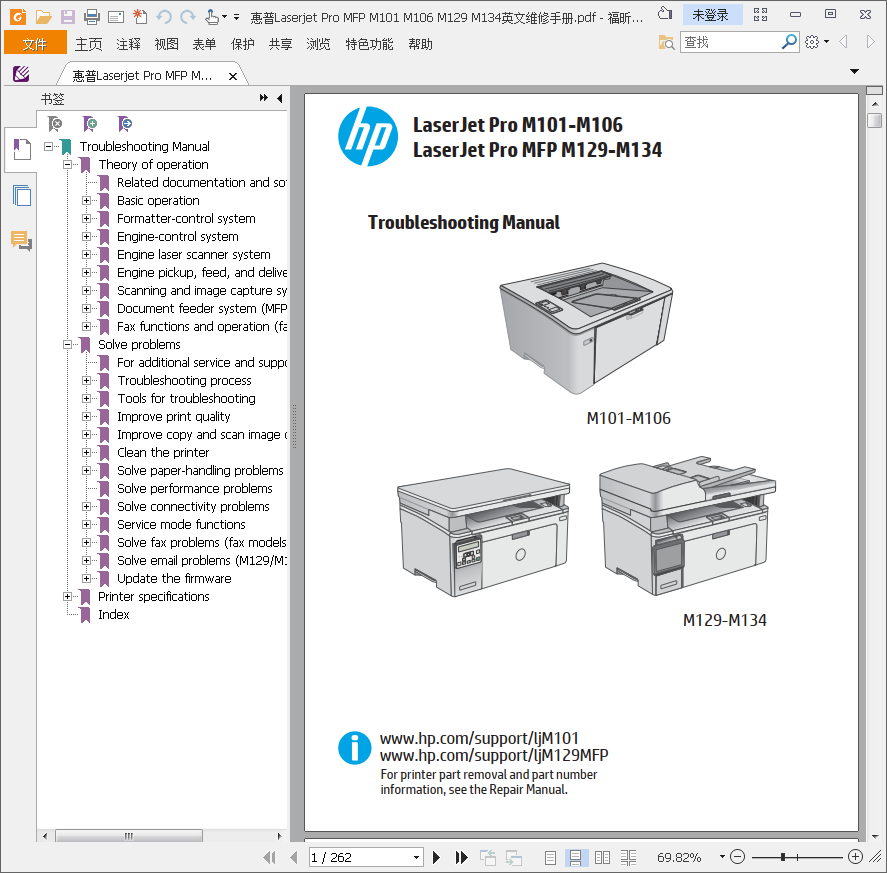Open the 注释 tab
Image resolution: width=887 pixels, height=873 pixels.
[x=128, y=44]
